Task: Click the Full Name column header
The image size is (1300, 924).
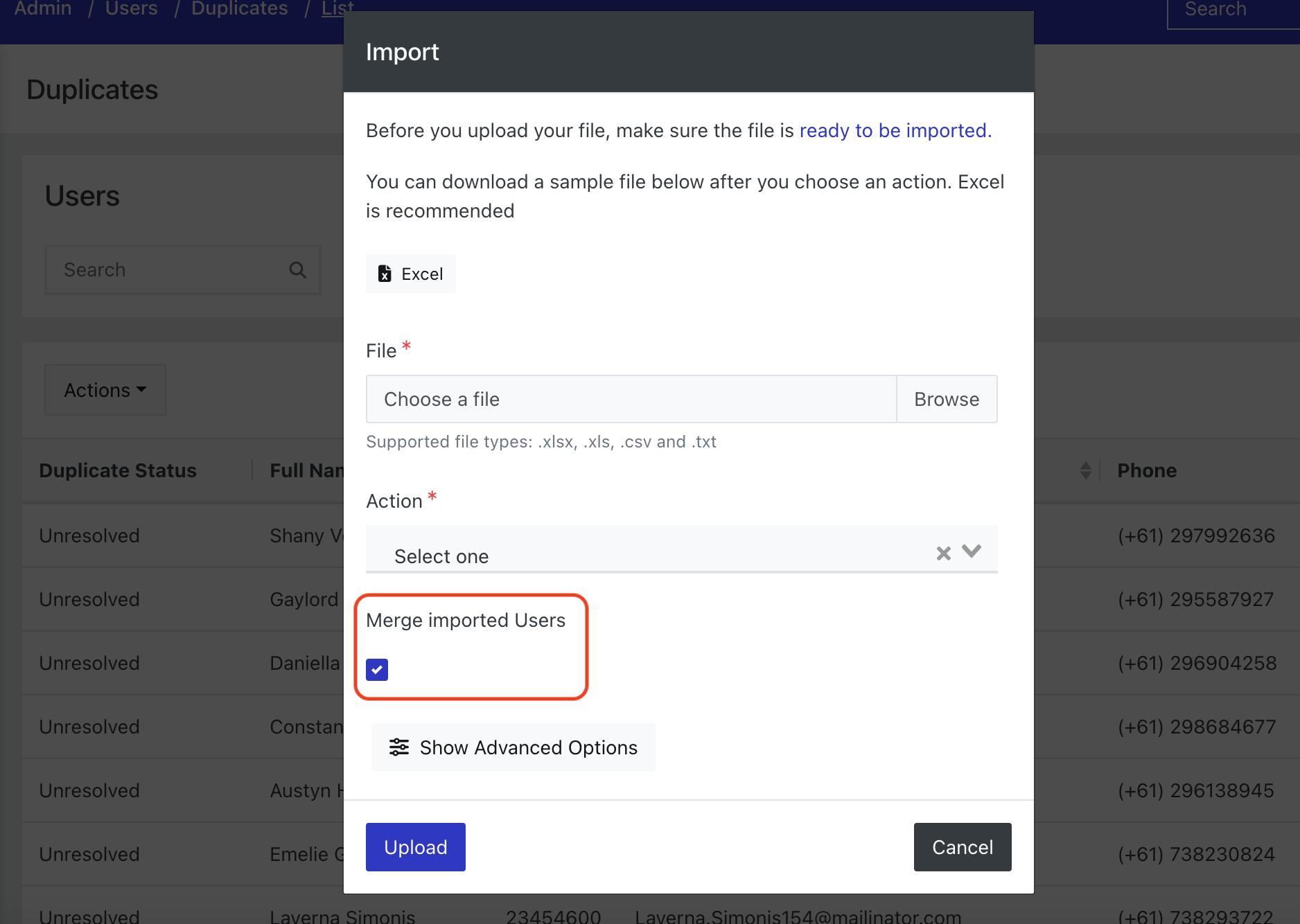Action: coord(307,470)
